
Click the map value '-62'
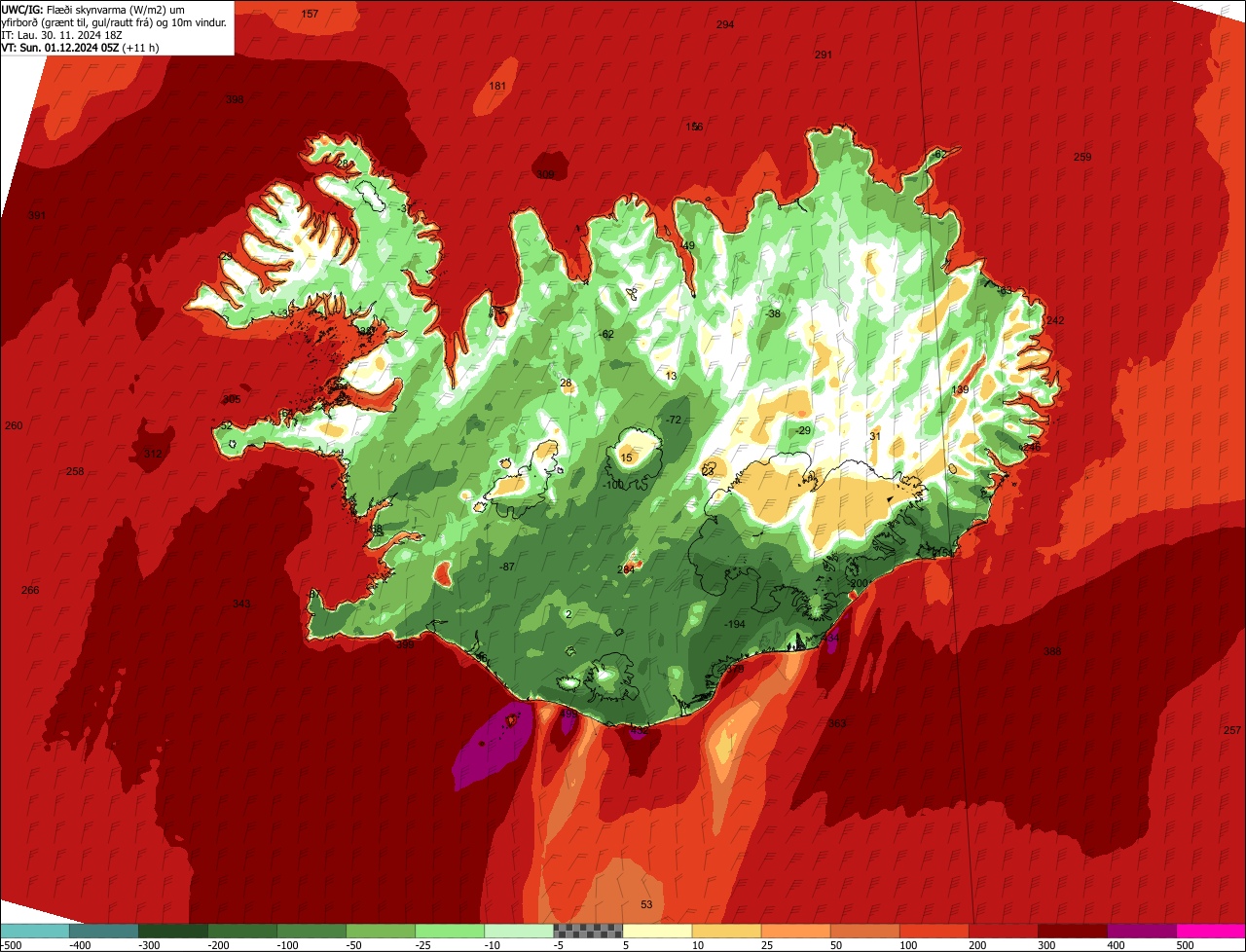(607, 334)
